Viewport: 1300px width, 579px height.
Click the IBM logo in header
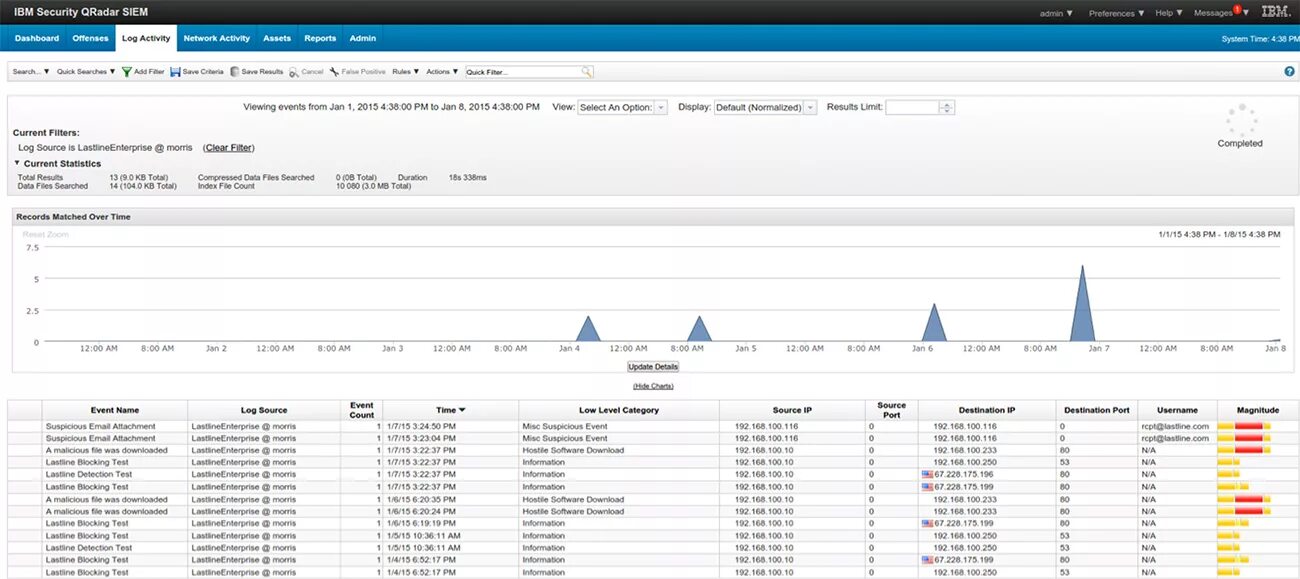(1275, 12)
